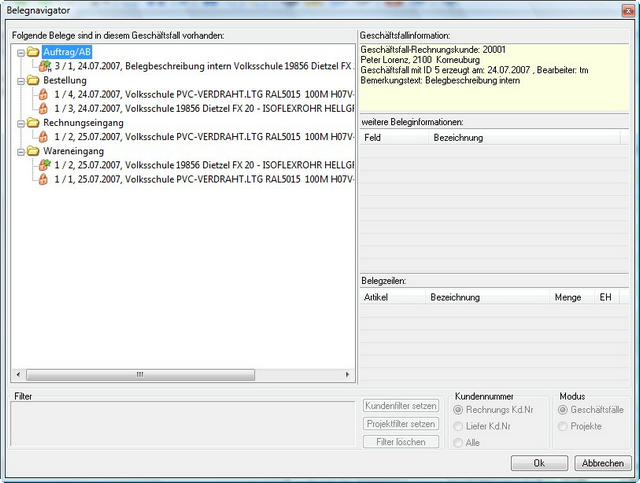This screenshot has width=640, height=483.
Task: Click document icon of Auftrag entry 3 / 1
Action: pyautogui.click(x=44, y=66)
